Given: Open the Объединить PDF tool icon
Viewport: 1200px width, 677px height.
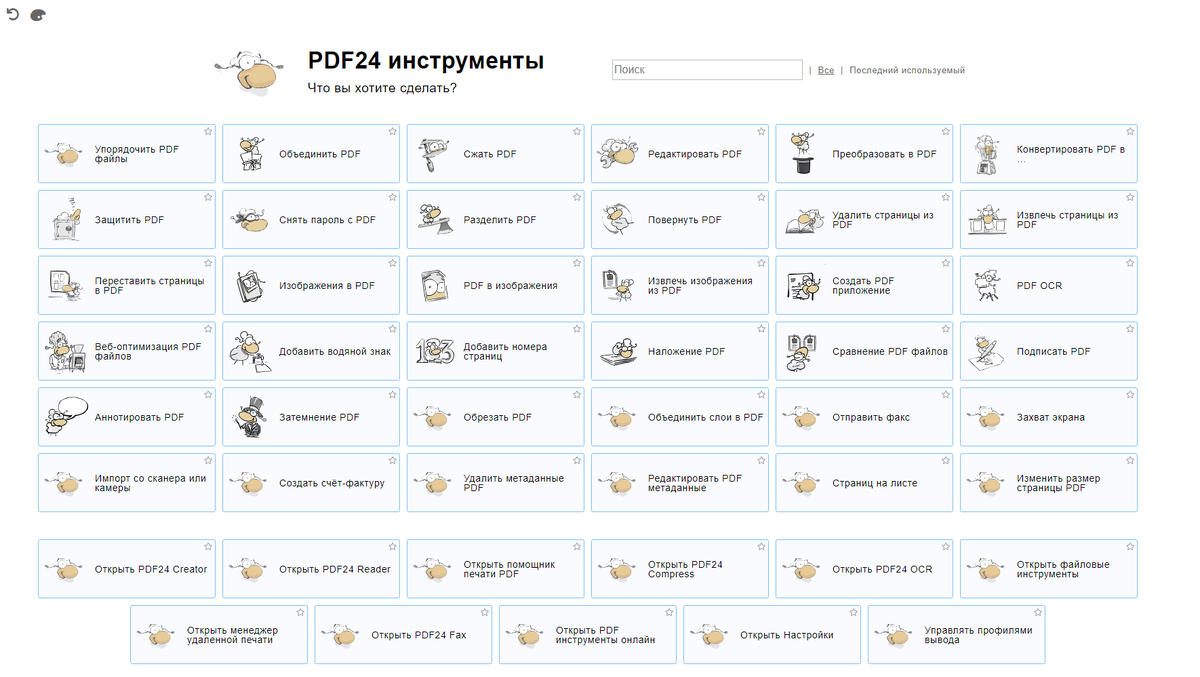Looking at the screenshot, I should coord(250,154).
